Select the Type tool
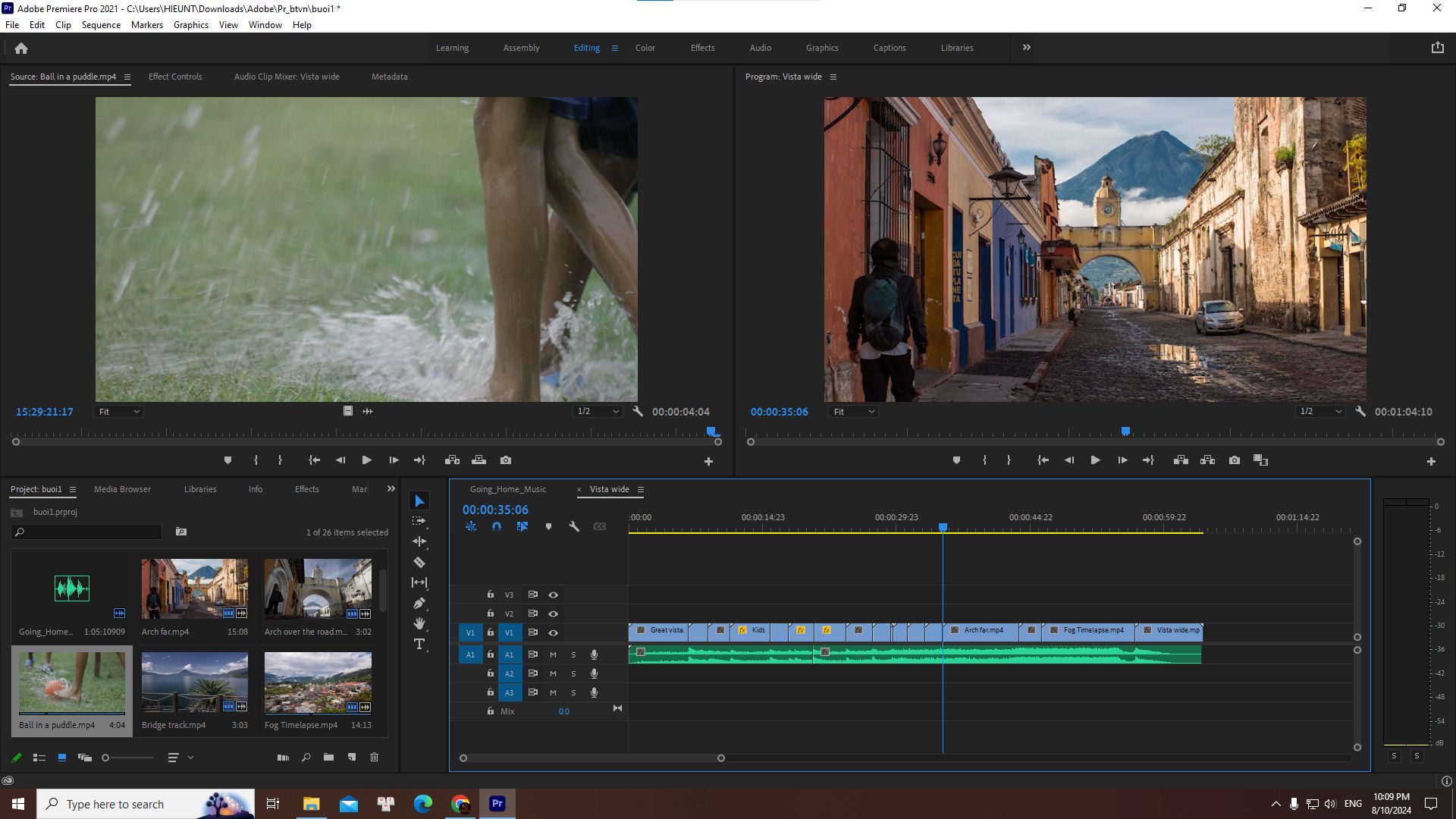 (x=419, y=644)
